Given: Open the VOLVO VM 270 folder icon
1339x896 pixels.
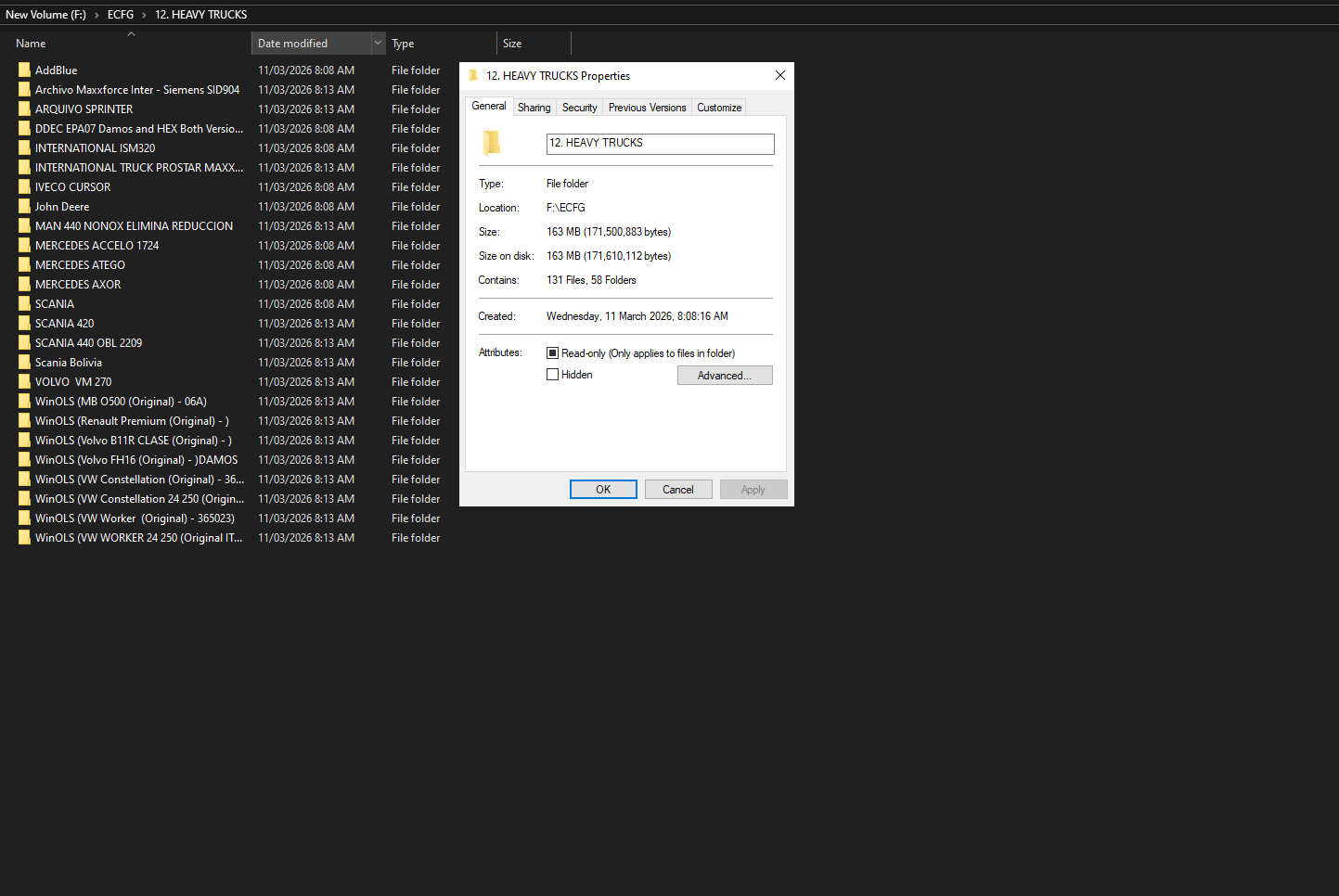Looking at the screenshot, I should pyautogui.click(x=23, y=381).
